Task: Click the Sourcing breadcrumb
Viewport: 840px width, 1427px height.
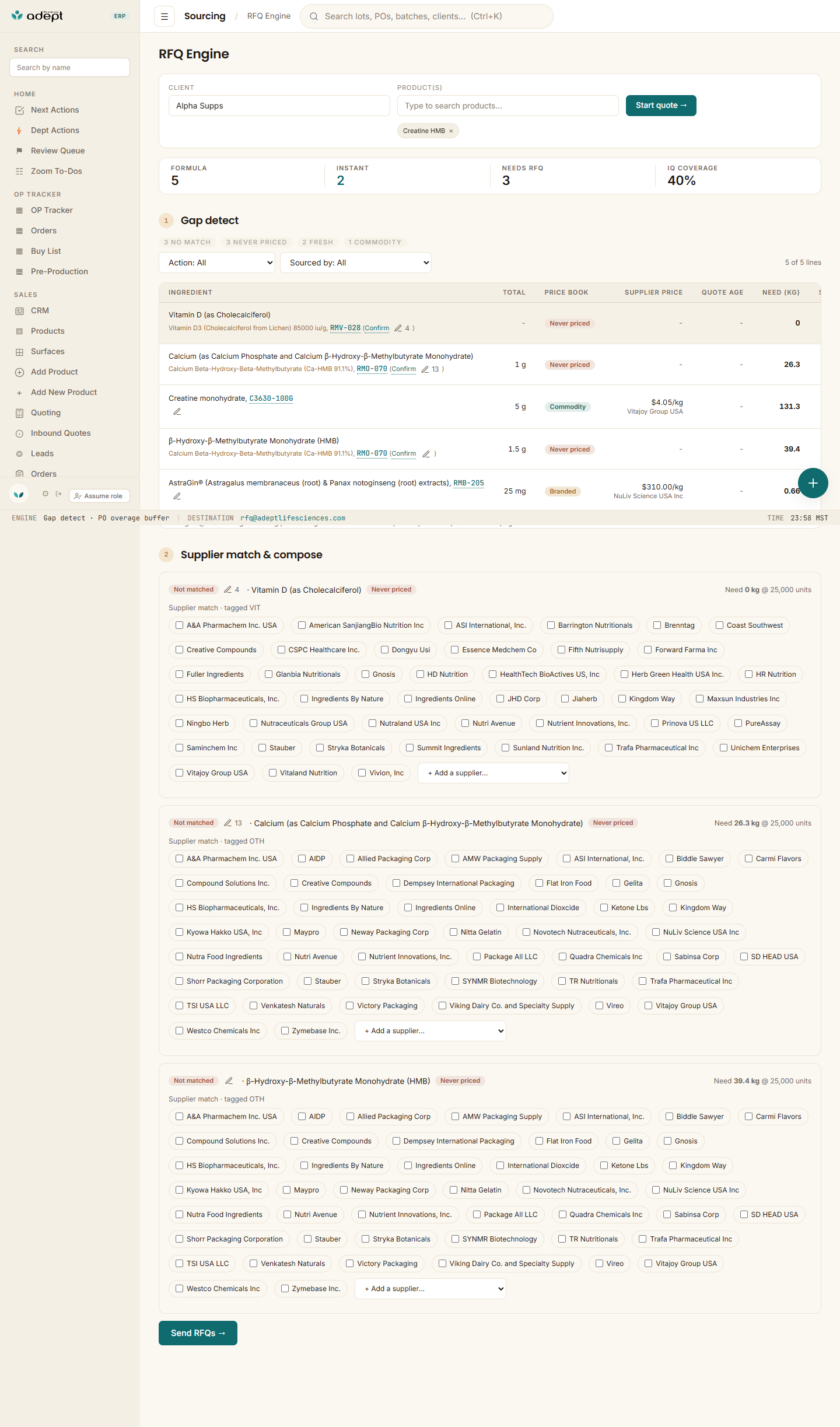Action: pyautogui.click(x=205, y=16)
